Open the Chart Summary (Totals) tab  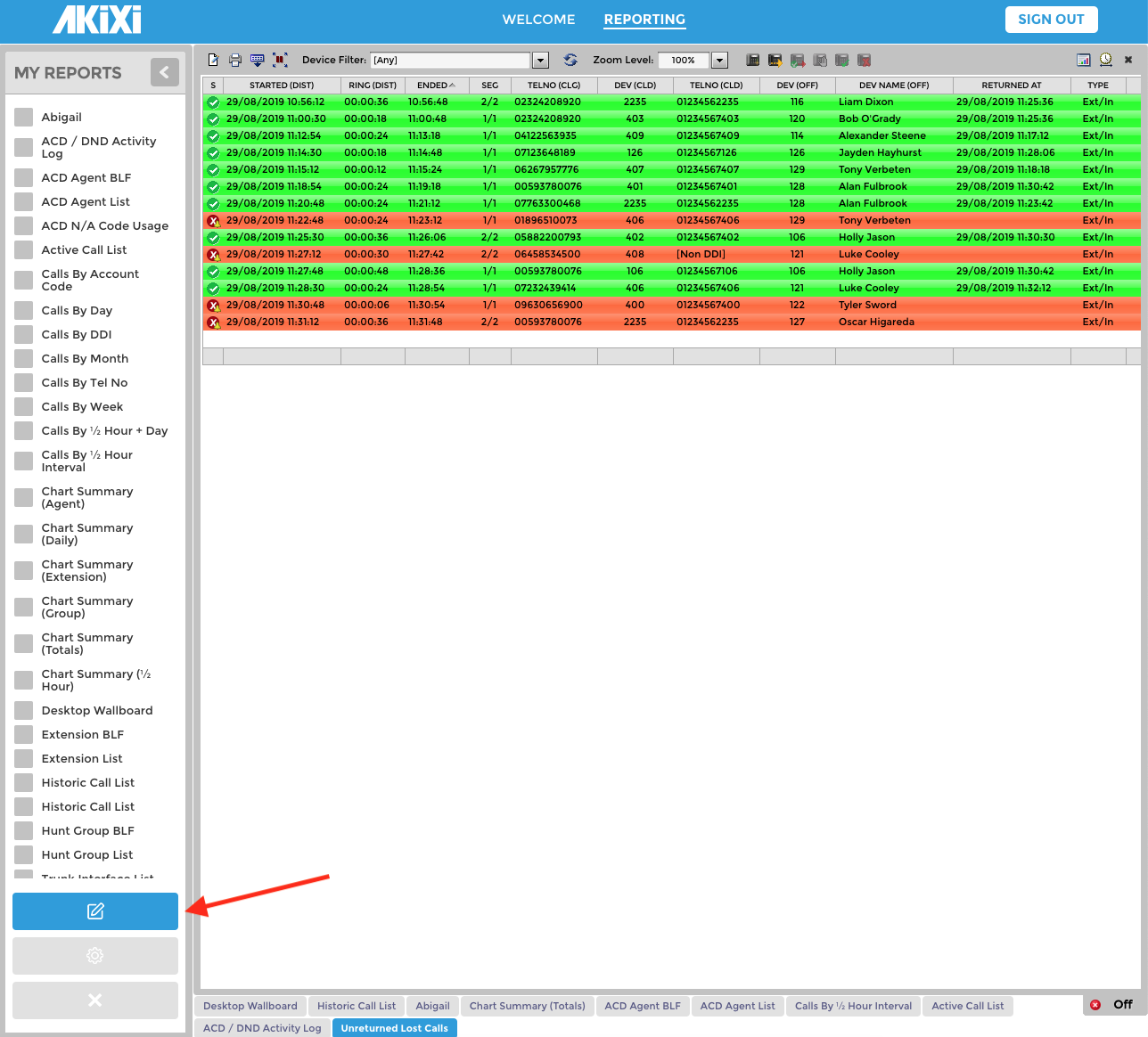click(527, 1006)
